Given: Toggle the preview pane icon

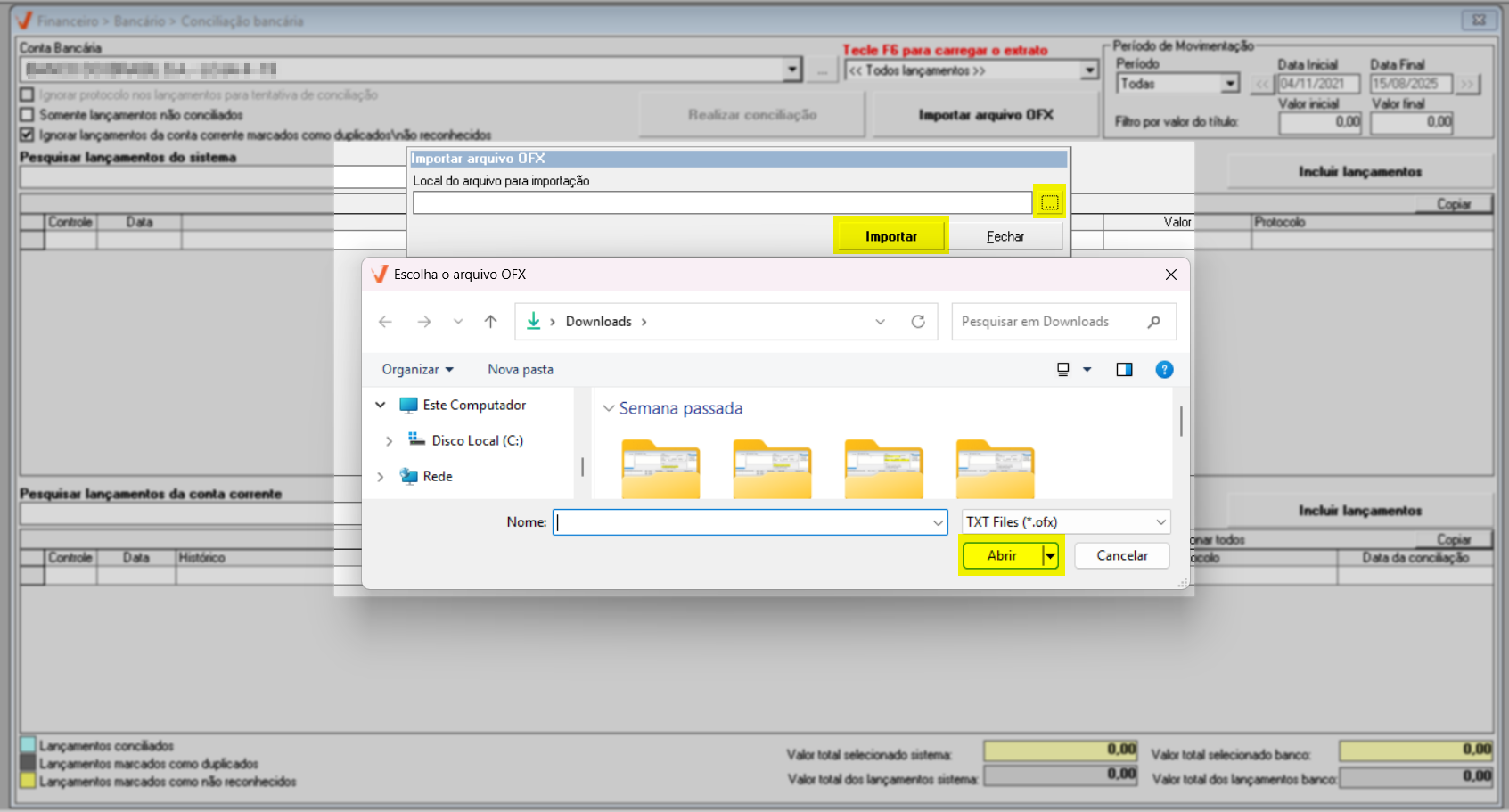Looking at the screenshot, I should (1124, 370).
